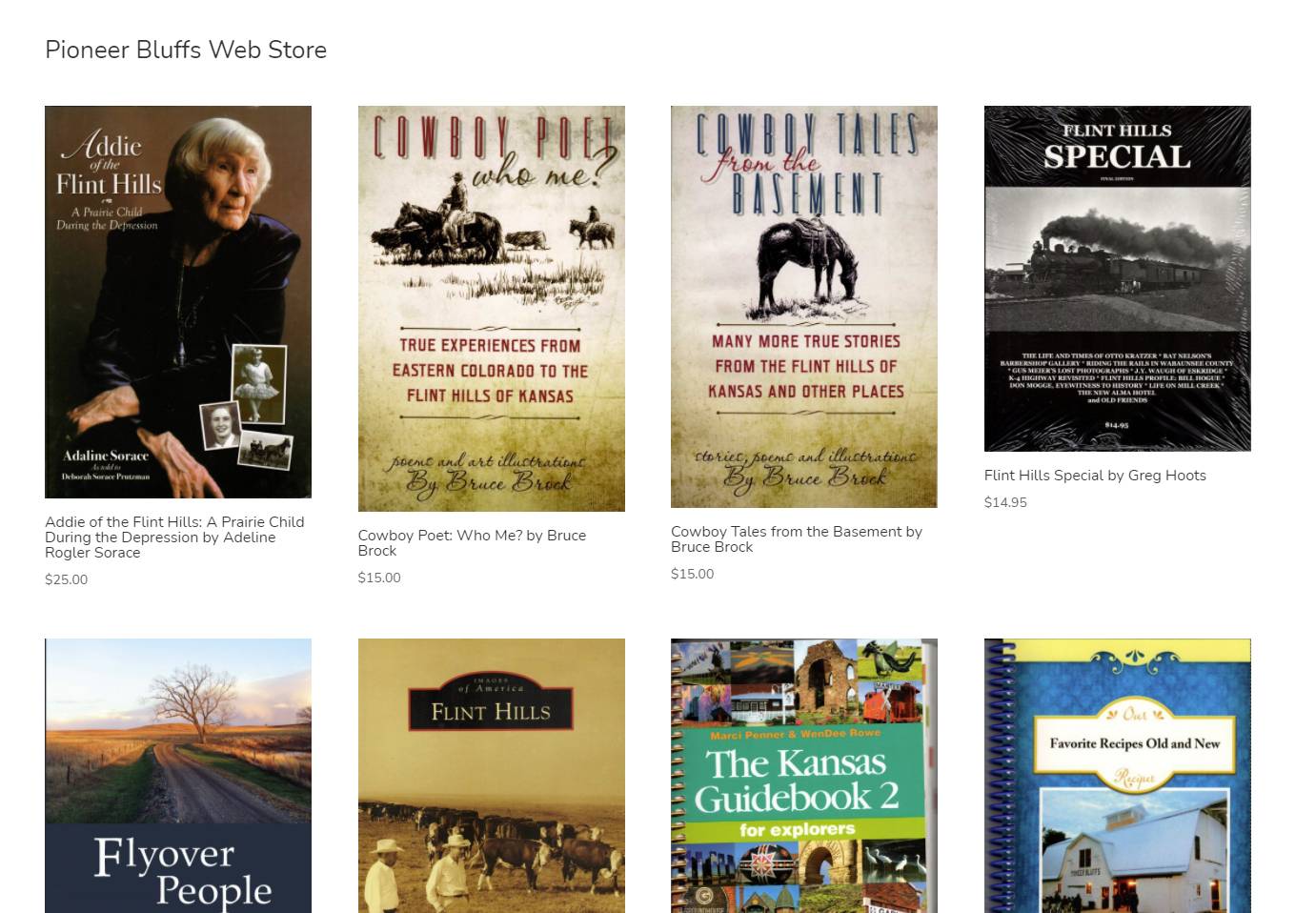Viewport: 1316px width, 913px height.
Task: Click the Pioneer Bluffs Web Store heading
Action: click(186, 50)
